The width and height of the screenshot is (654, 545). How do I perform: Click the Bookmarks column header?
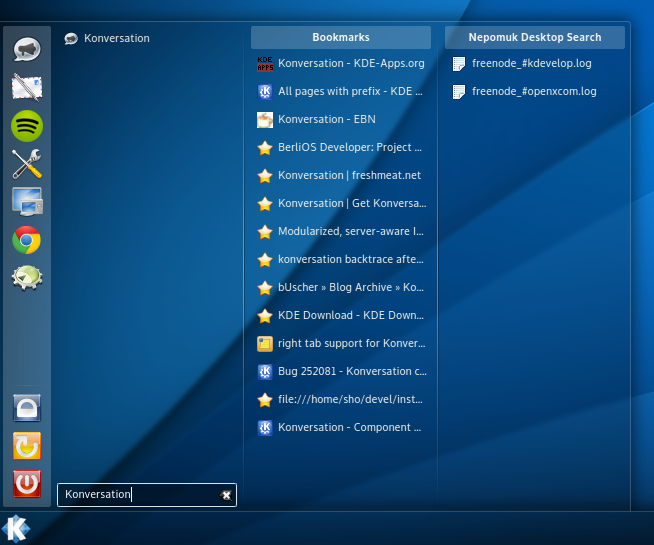341,38
